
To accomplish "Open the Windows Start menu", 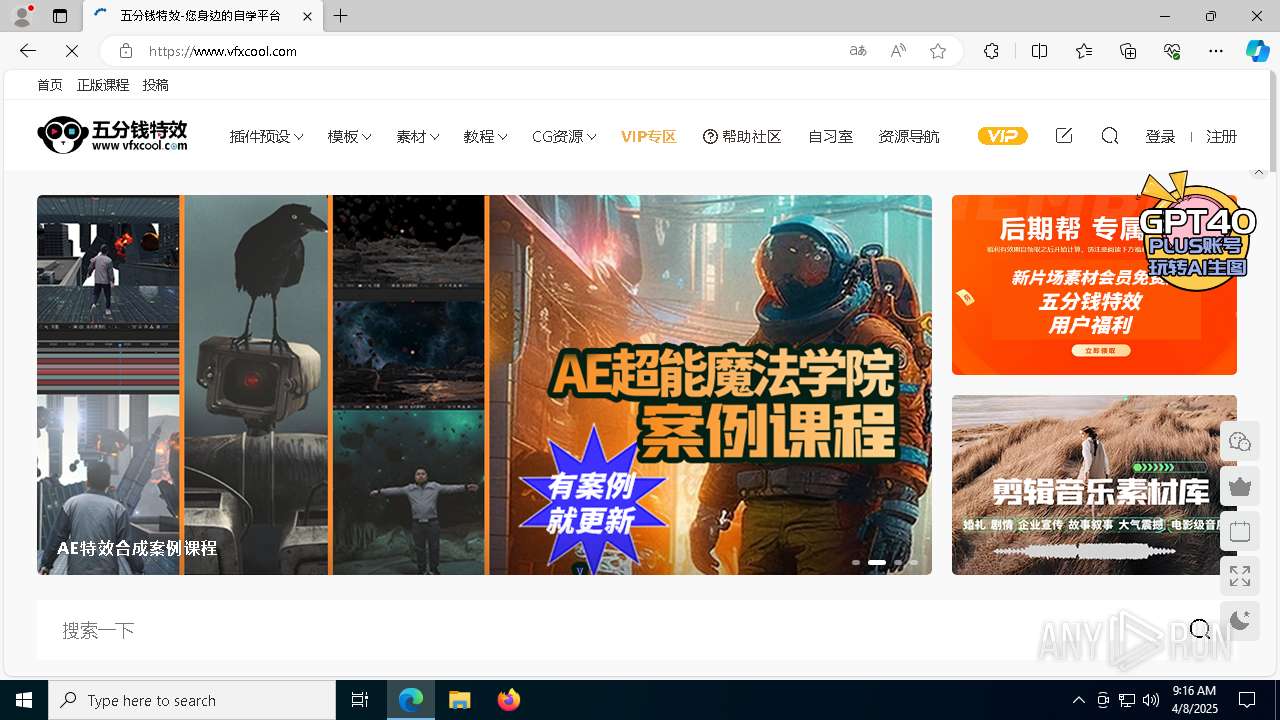I will tap(24, 700).
